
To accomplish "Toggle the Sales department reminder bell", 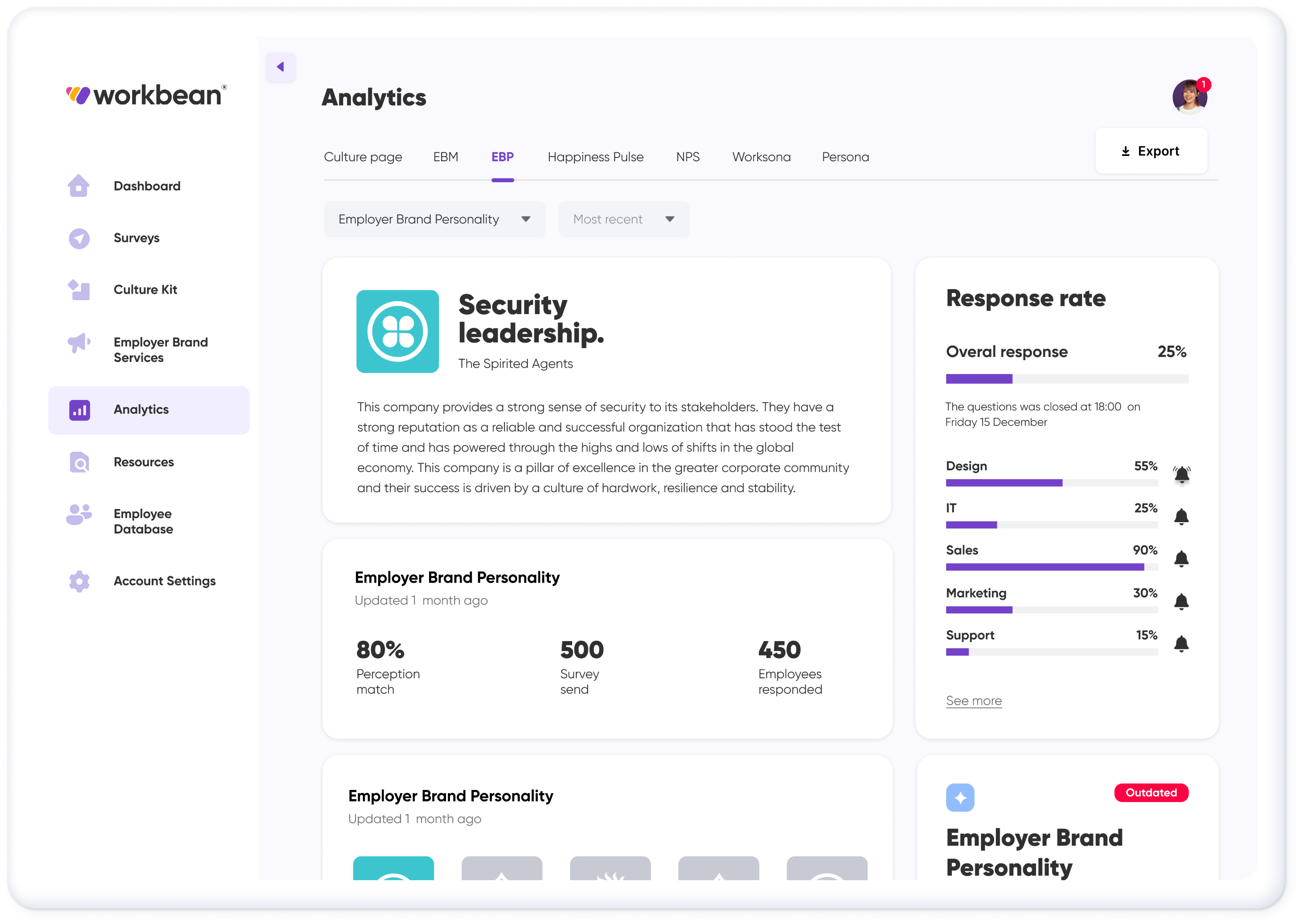I will point(1182,559).
